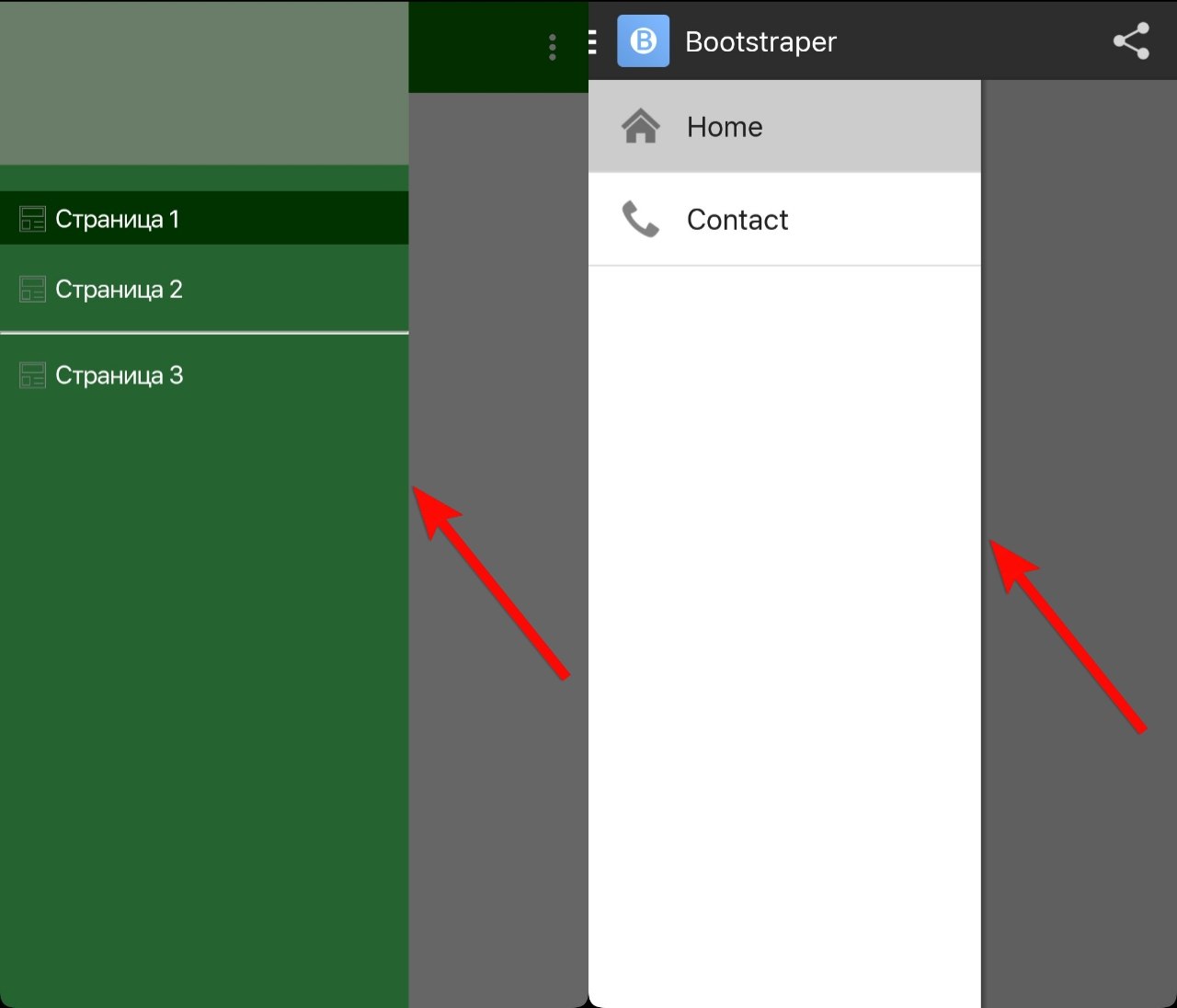Click the page icon beside Страница 2
The image size is (1177, 1008).
coord(32,289)
